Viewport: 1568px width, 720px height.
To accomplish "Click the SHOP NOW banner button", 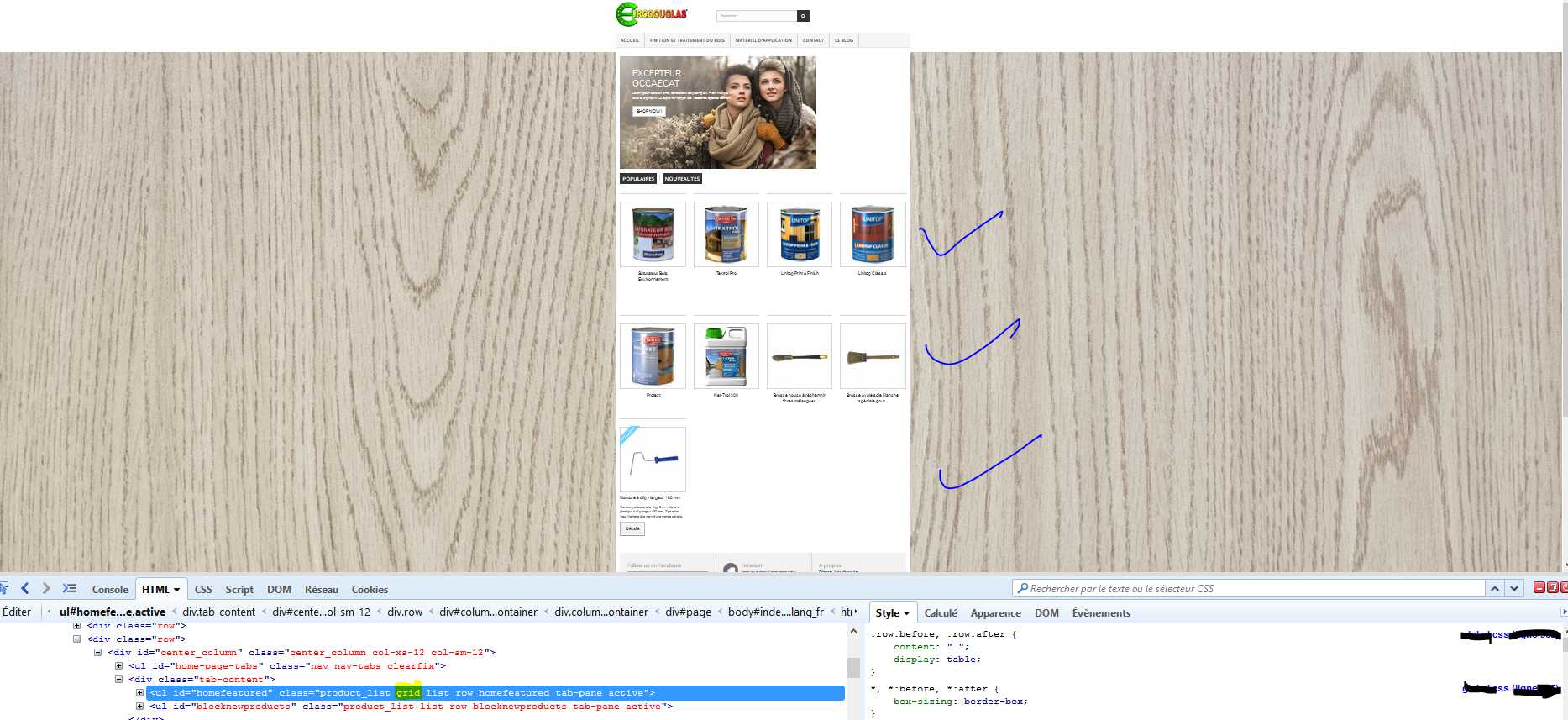I will tap(649, 111).
